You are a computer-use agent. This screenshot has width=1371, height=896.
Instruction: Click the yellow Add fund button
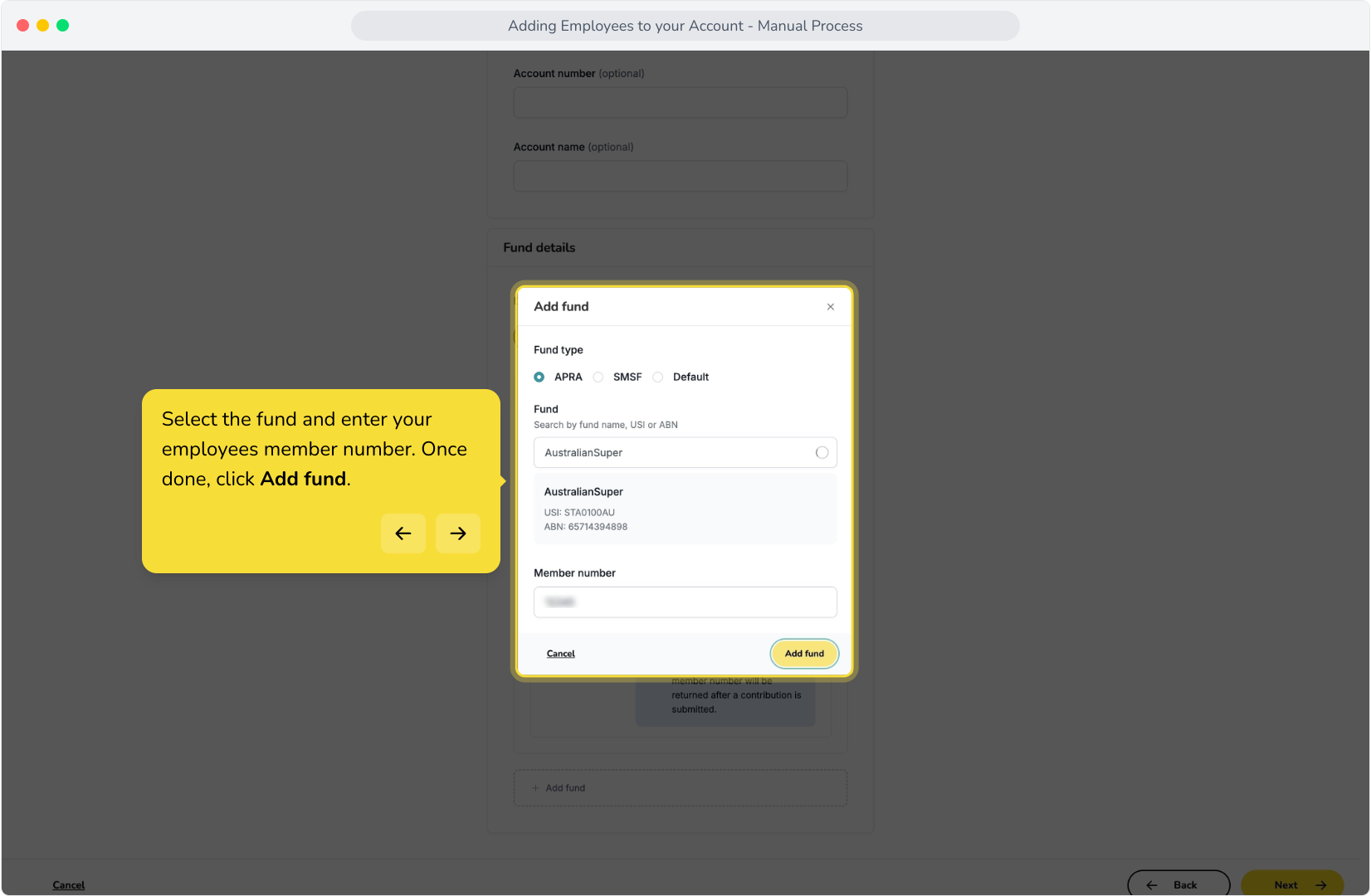click(805, 654)
